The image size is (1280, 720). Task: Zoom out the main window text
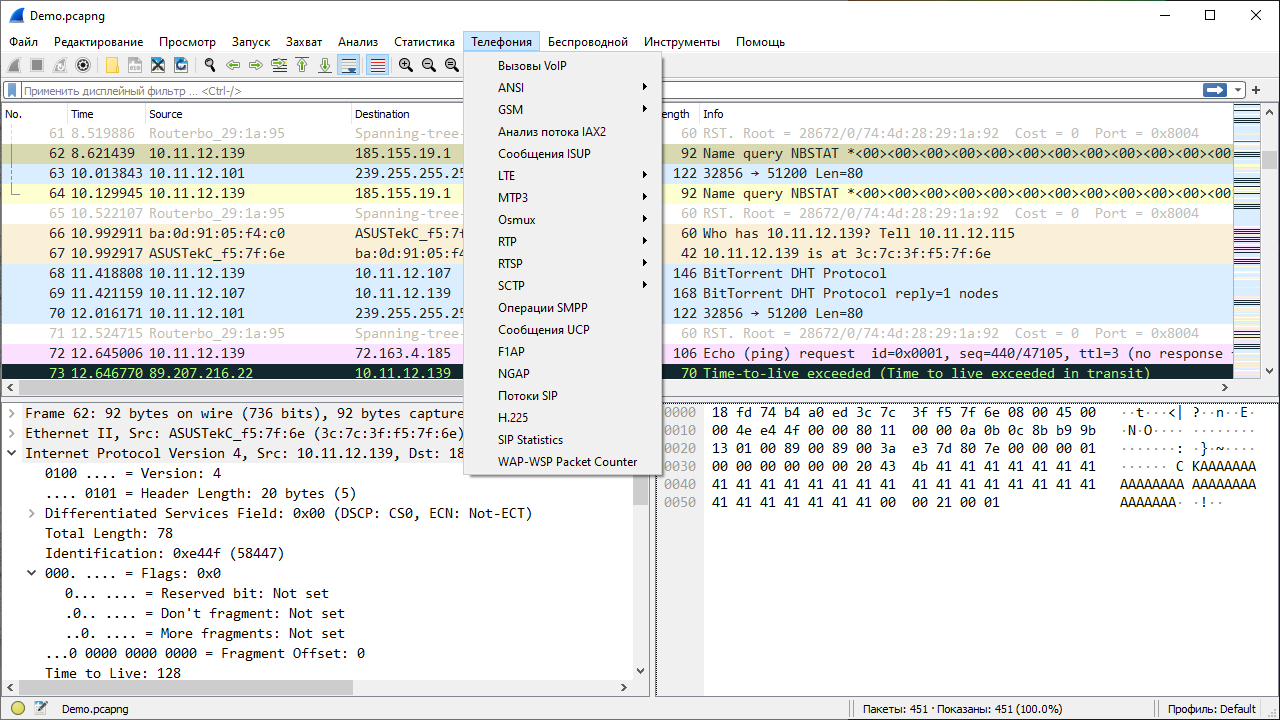[x=429, y=65]
